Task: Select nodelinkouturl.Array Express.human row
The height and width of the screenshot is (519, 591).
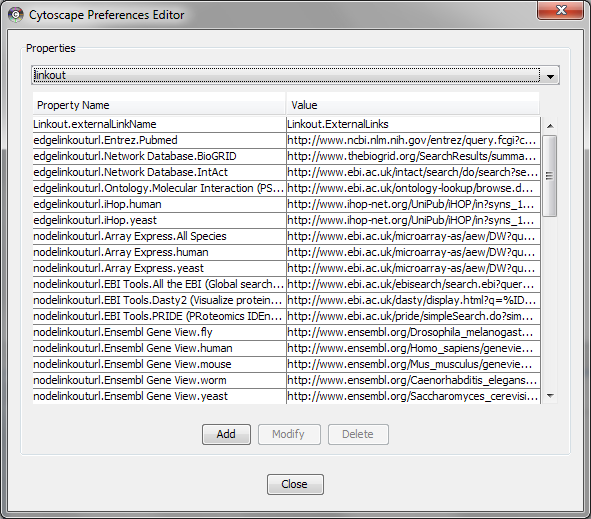Action: coord(286,252)
